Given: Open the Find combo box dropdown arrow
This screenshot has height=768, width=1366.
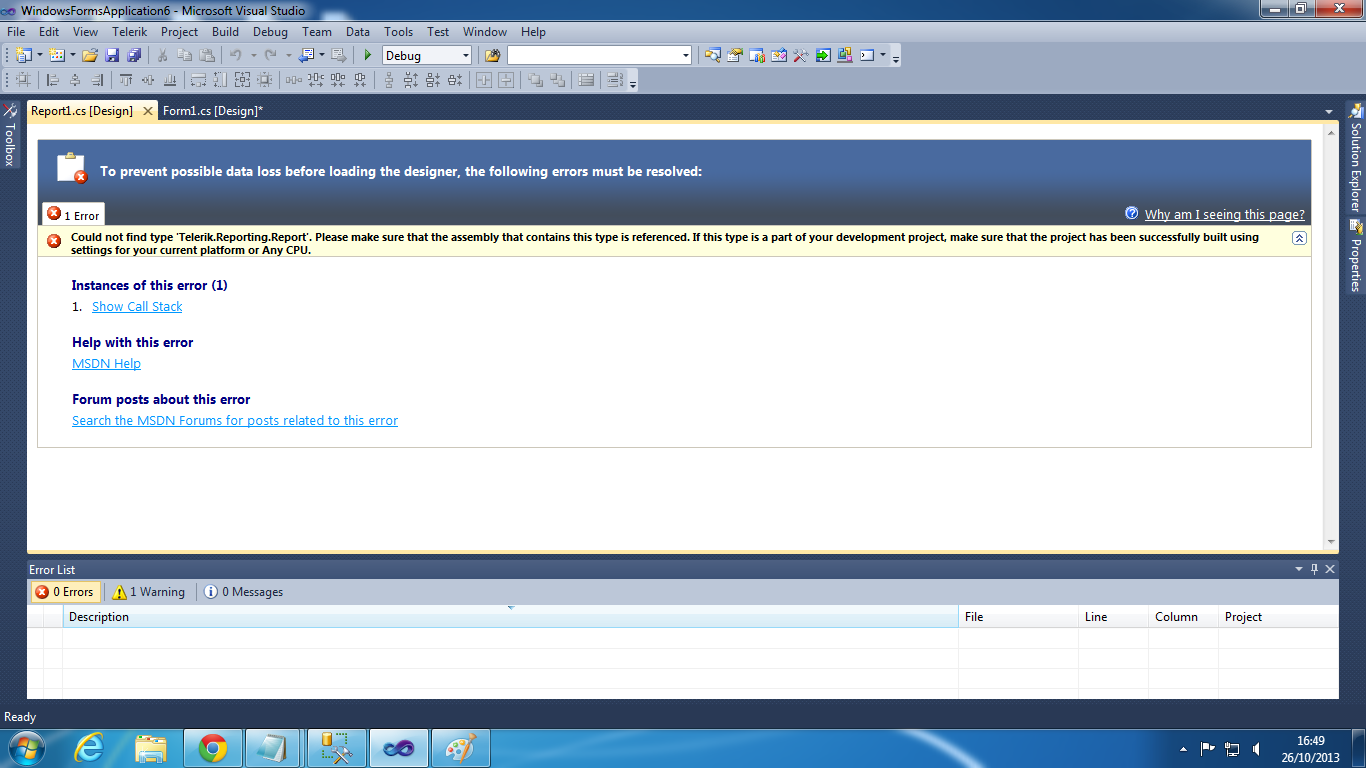Looking at the screenshot, I should tap(685, 56).
